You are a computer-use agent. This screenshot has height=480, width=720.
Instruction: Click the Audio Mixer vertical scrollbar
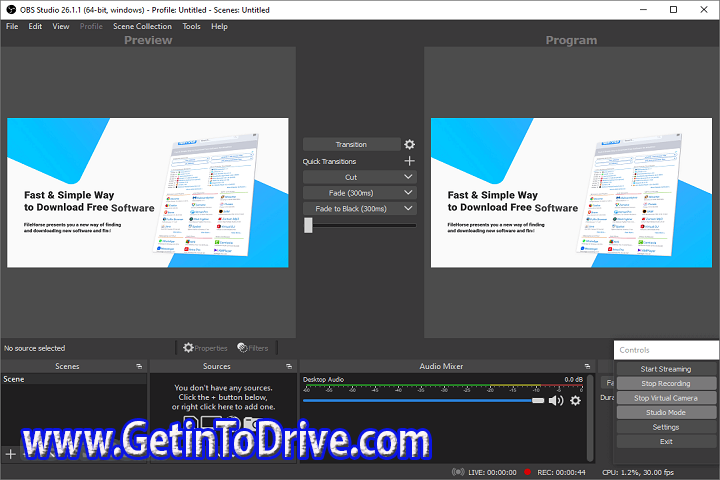tap(590, 418)
